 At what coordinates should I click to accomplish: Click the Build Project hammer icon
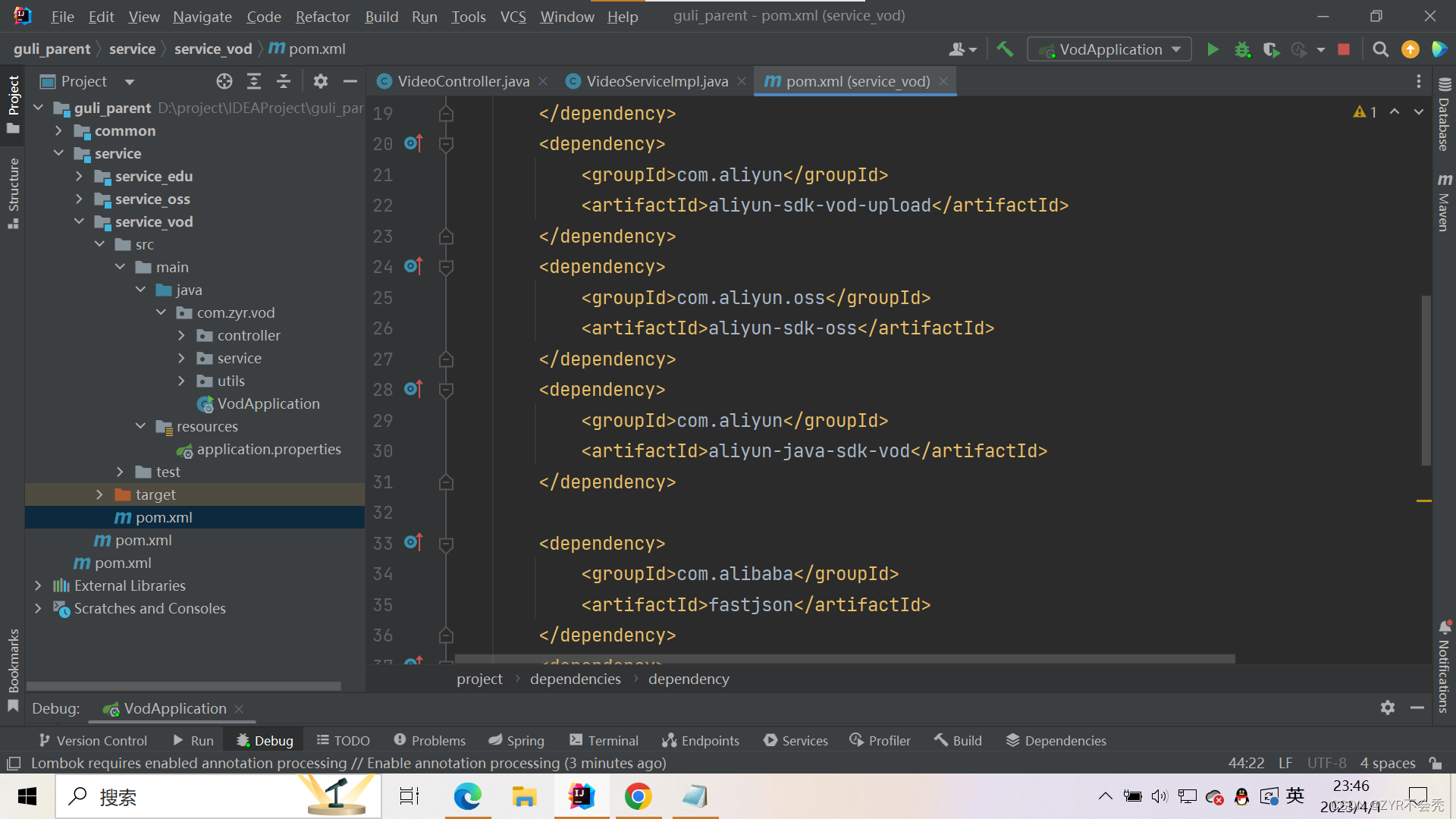click(1005, 49)
